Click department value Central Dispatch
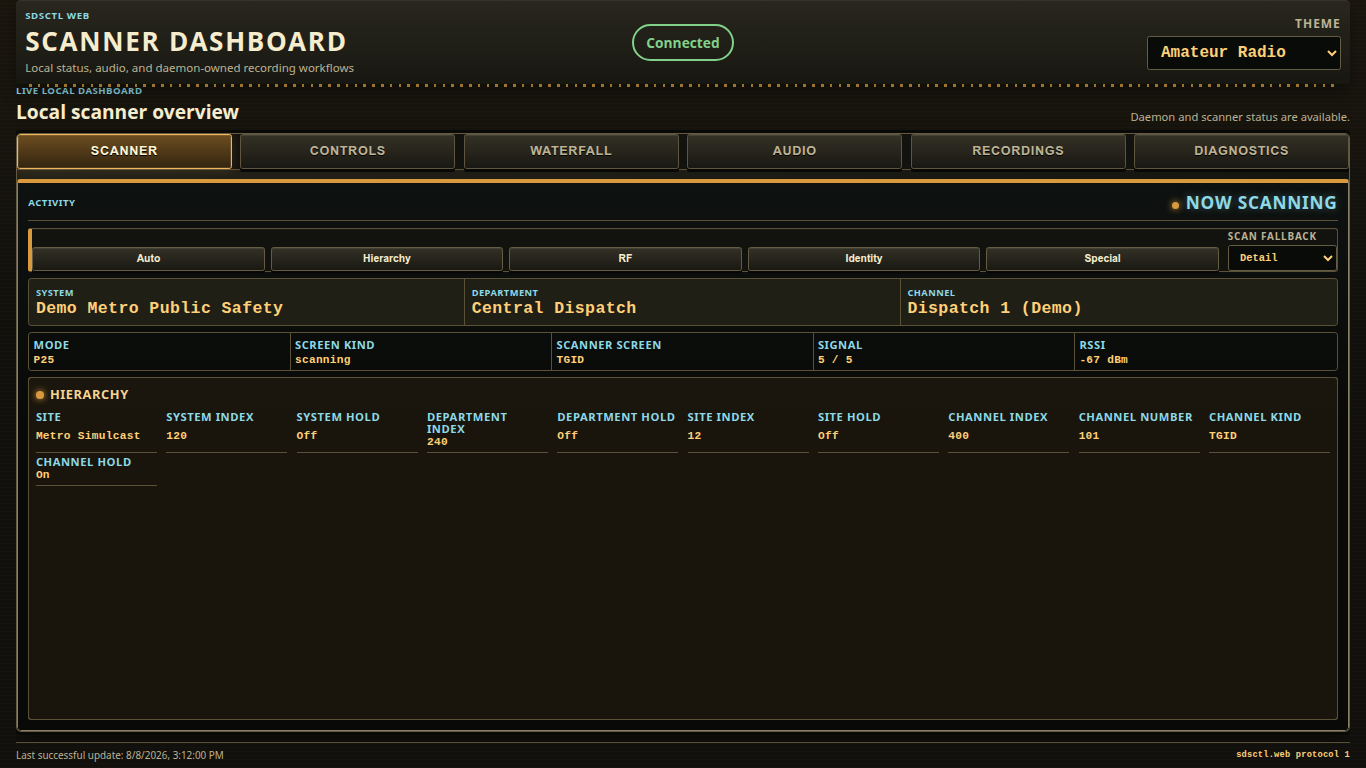The width and height of the screenshot is (1366, 768). (x=554, y=308)
